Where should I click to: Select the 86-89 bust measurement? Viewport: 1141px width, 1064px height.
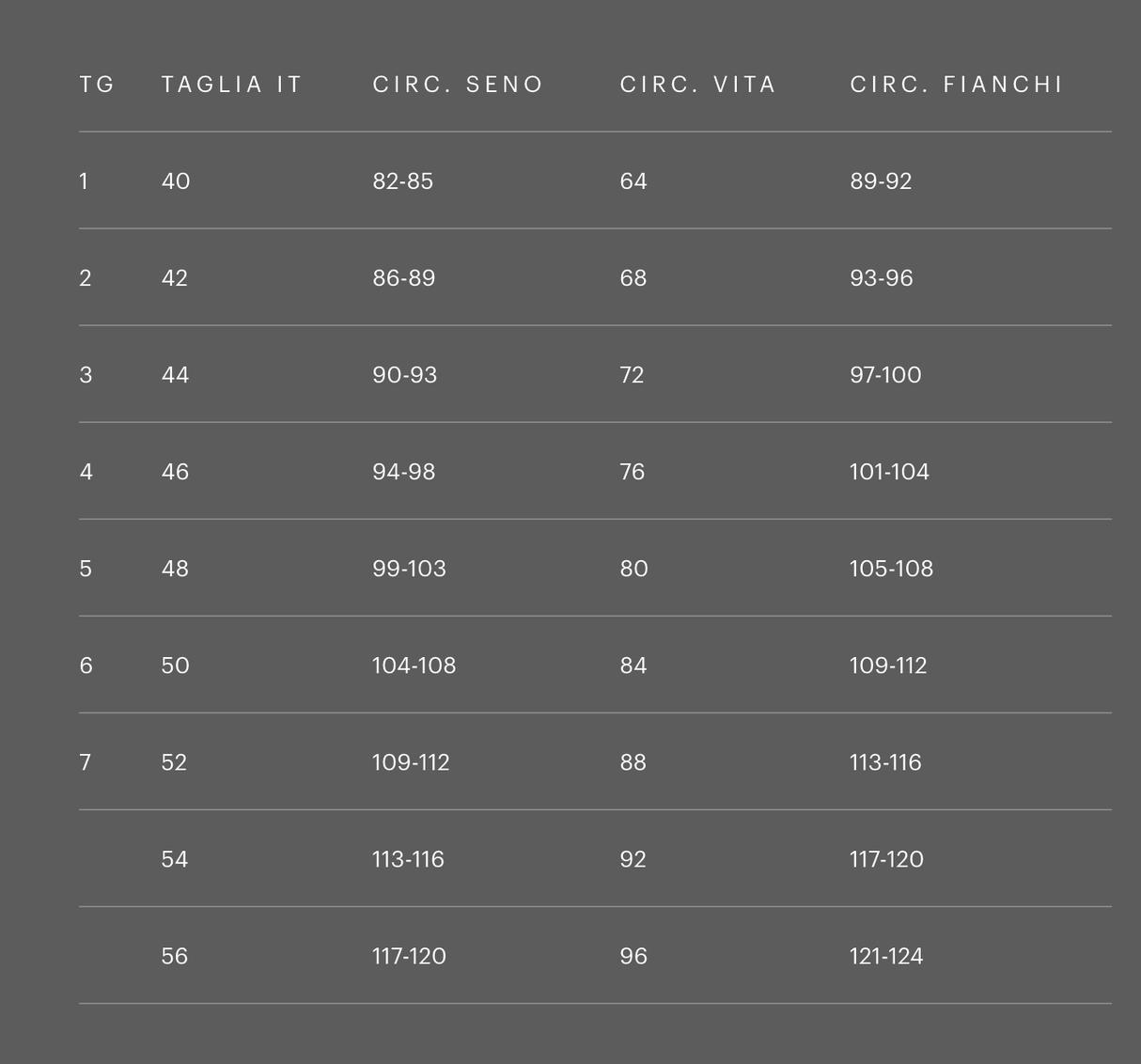(x=404, y=278)
